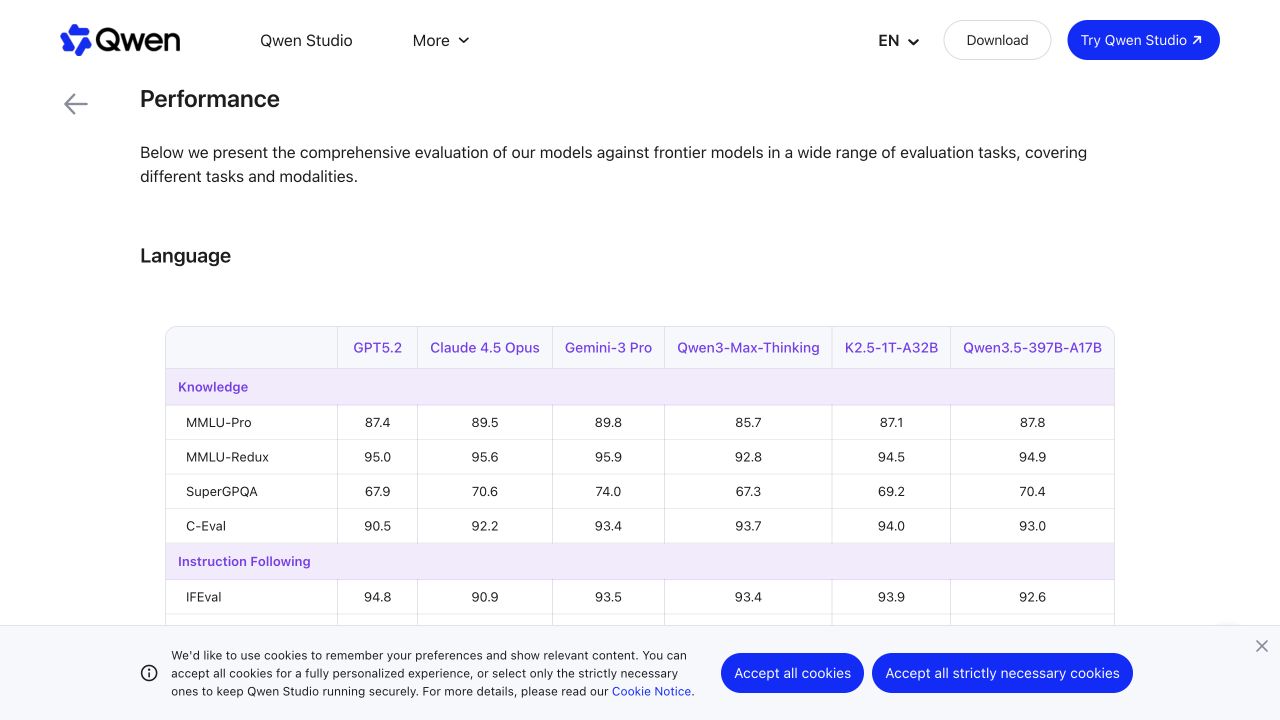Click the 95.9 value in MMLU-Redux
This screenshot has width=1280, height=720.
608,457
